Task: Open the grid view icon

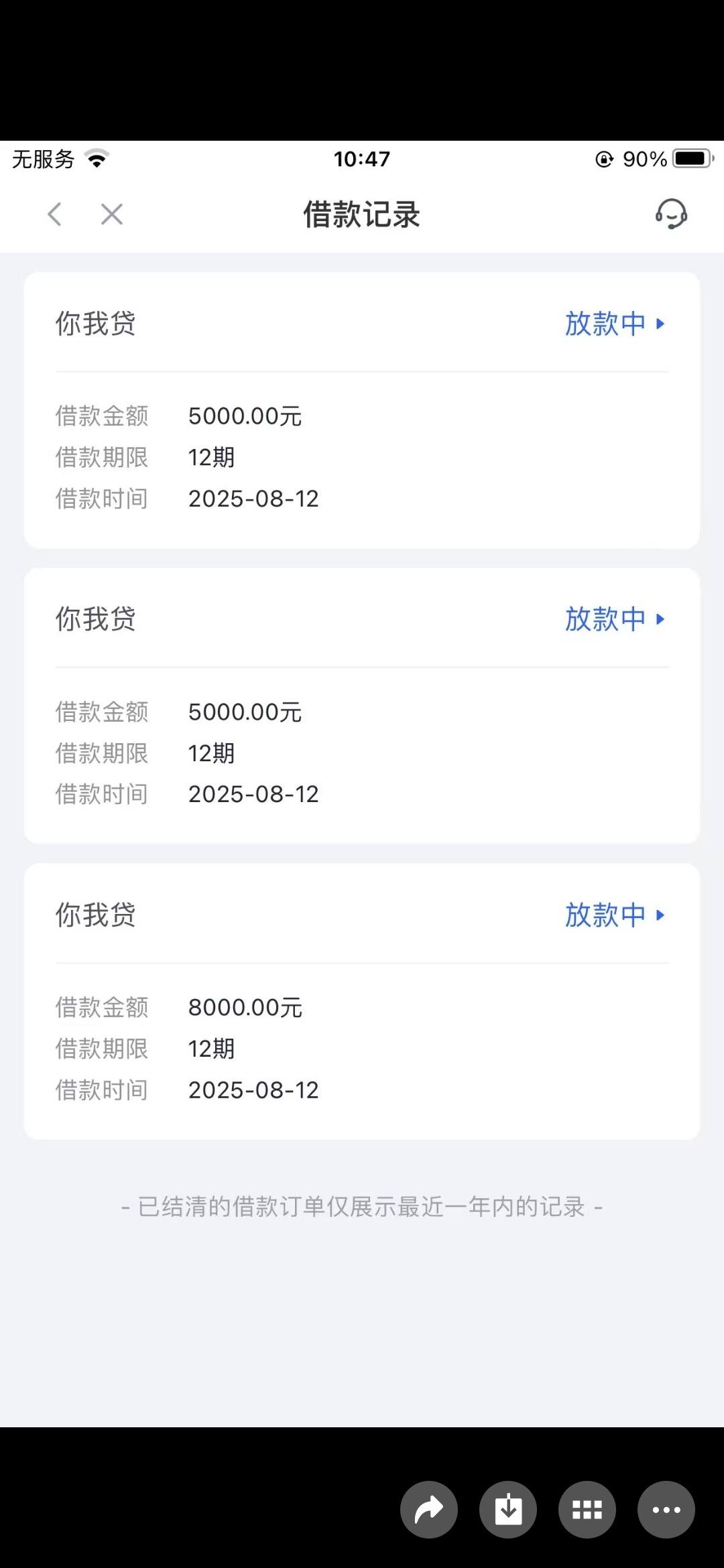Action: 587,1510
